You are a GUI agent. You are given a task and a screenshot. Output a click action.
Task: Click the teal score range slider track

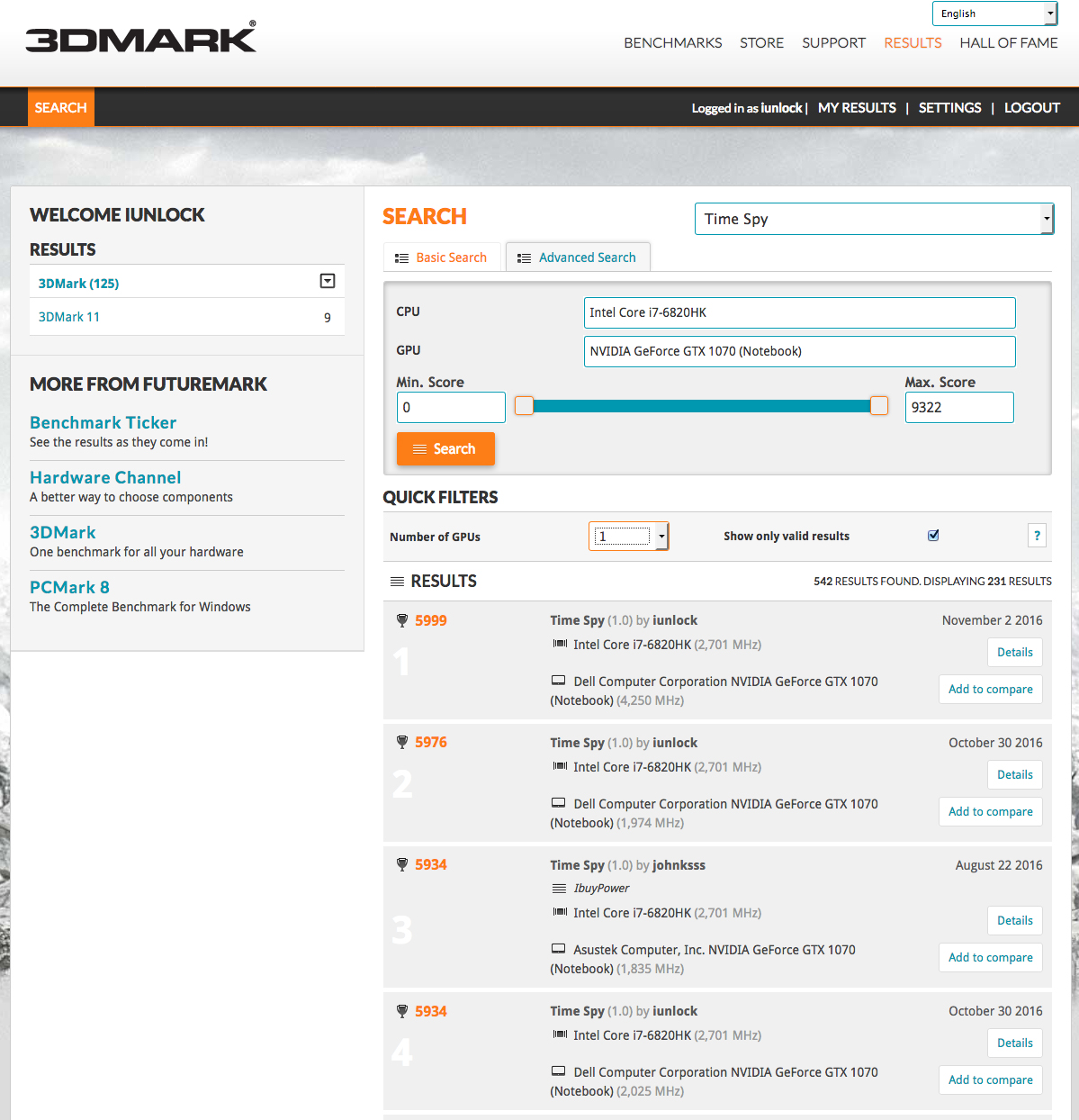[x=702, y=406]
